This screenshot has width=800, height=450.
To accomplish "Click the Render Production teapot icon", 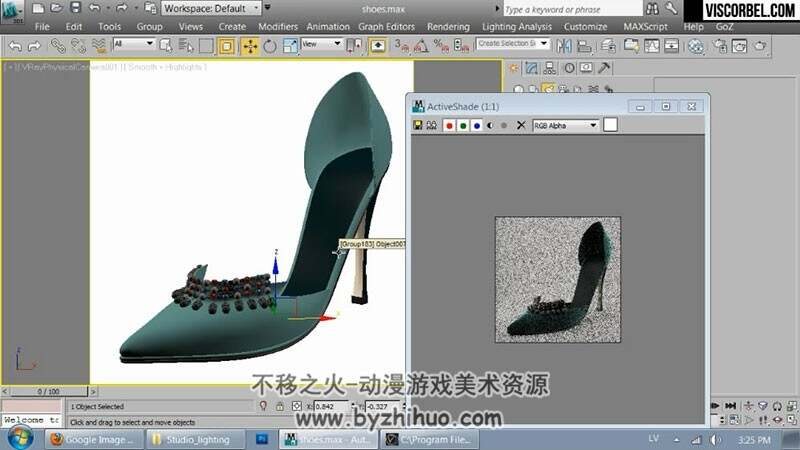I will 760,46.
